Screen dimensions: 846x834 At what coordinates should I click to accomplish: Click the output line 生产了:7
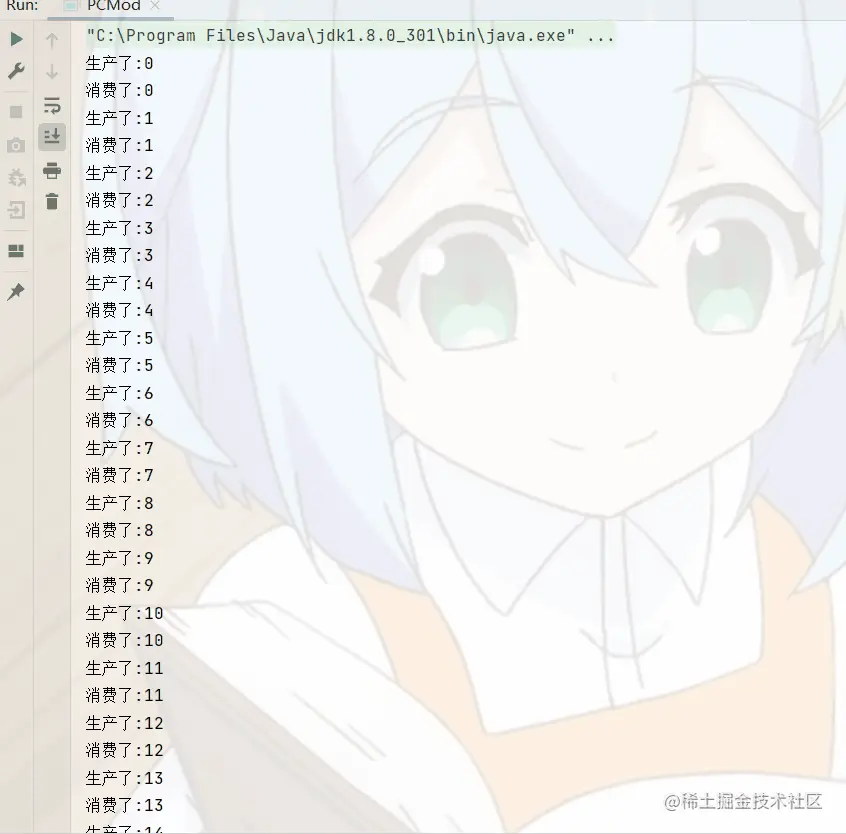pyautogui.click(x=119, y=449)
